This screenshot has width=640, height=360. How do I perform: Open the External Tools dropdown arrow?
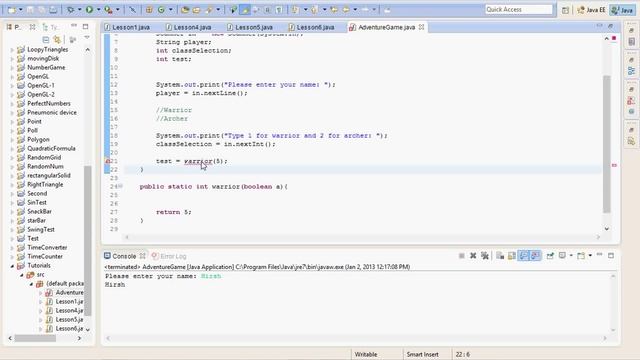click(118, 10)
